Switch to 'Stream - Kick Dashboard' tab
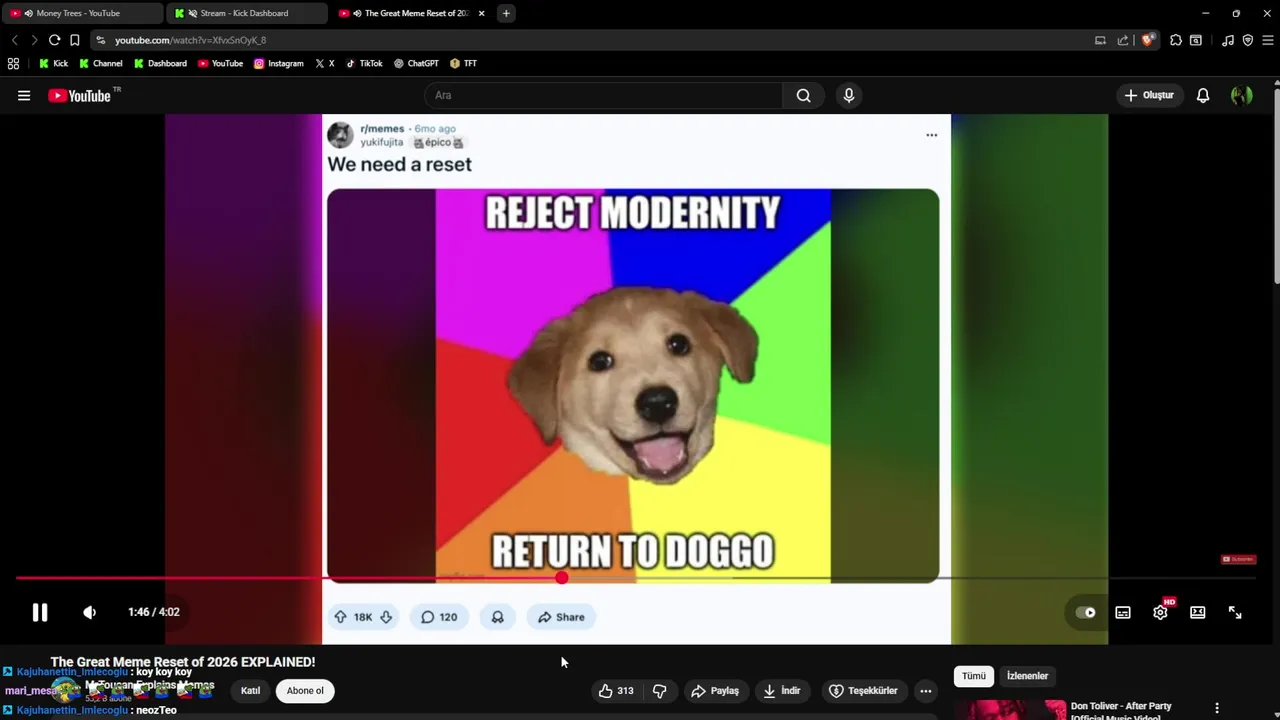The height and width of the screenshot is (720, 1280). (246, 13)
